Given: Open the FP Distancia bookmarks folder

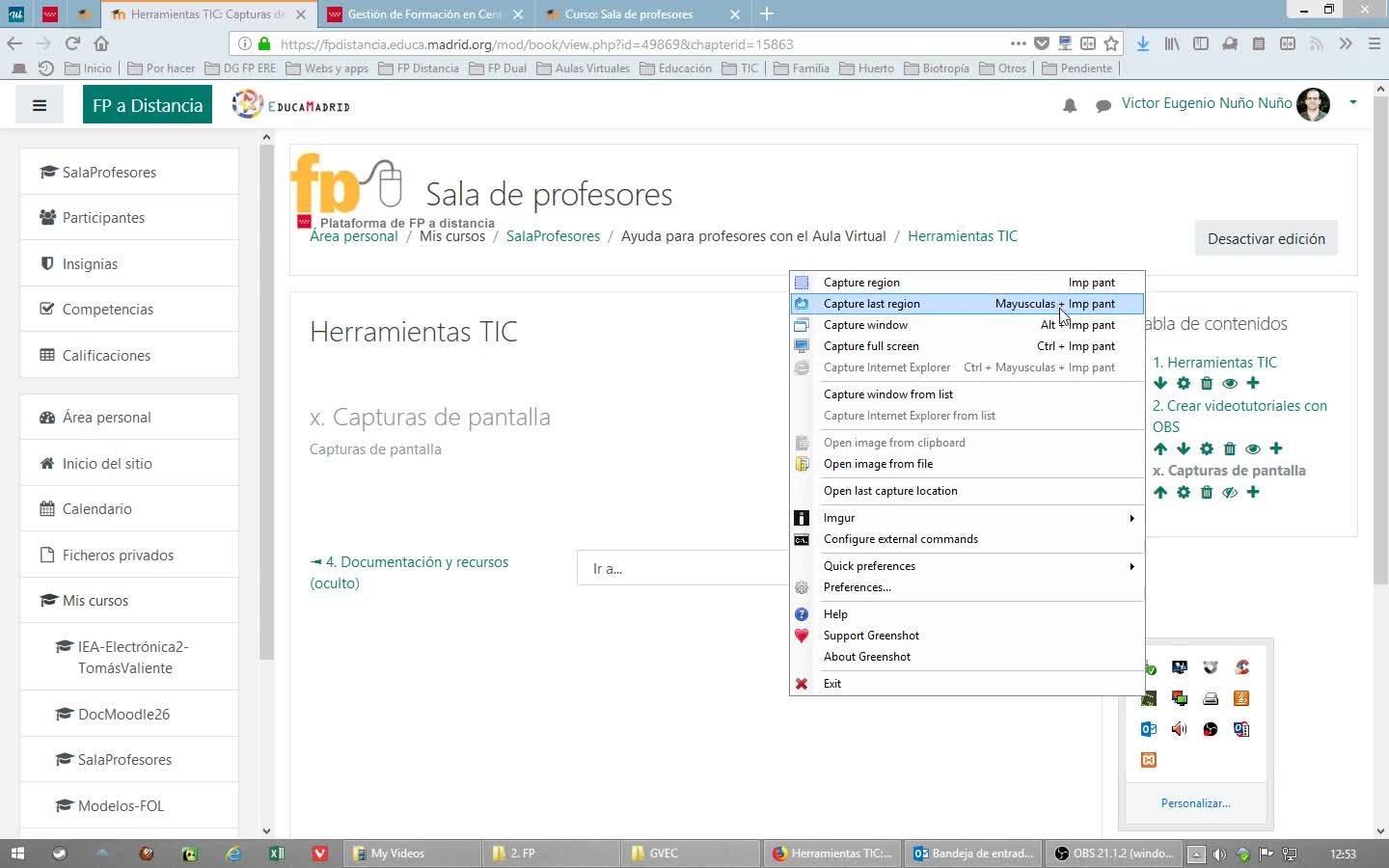Looking at the screenshot, I should pyautogui.click(x=419, y=68).
